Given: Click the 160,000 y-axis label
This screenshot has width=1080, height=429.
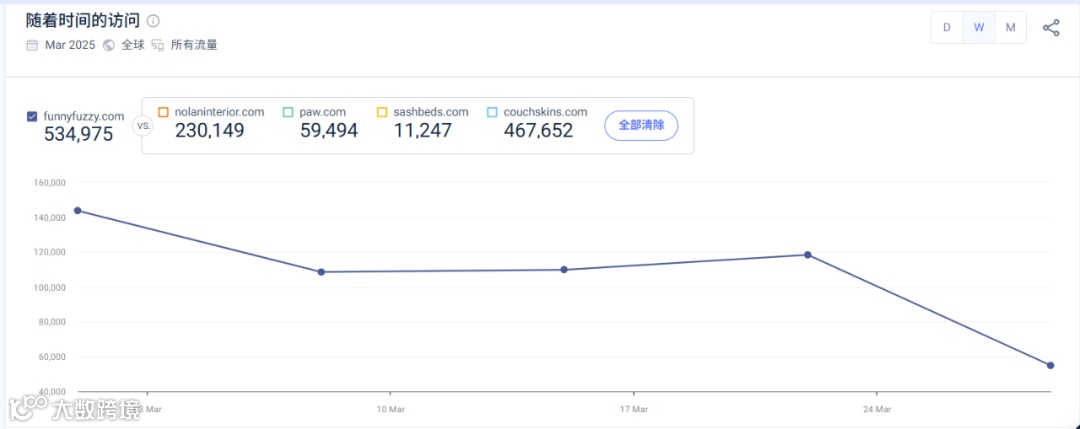Looking at the screenshot, I should click(49, 183).
